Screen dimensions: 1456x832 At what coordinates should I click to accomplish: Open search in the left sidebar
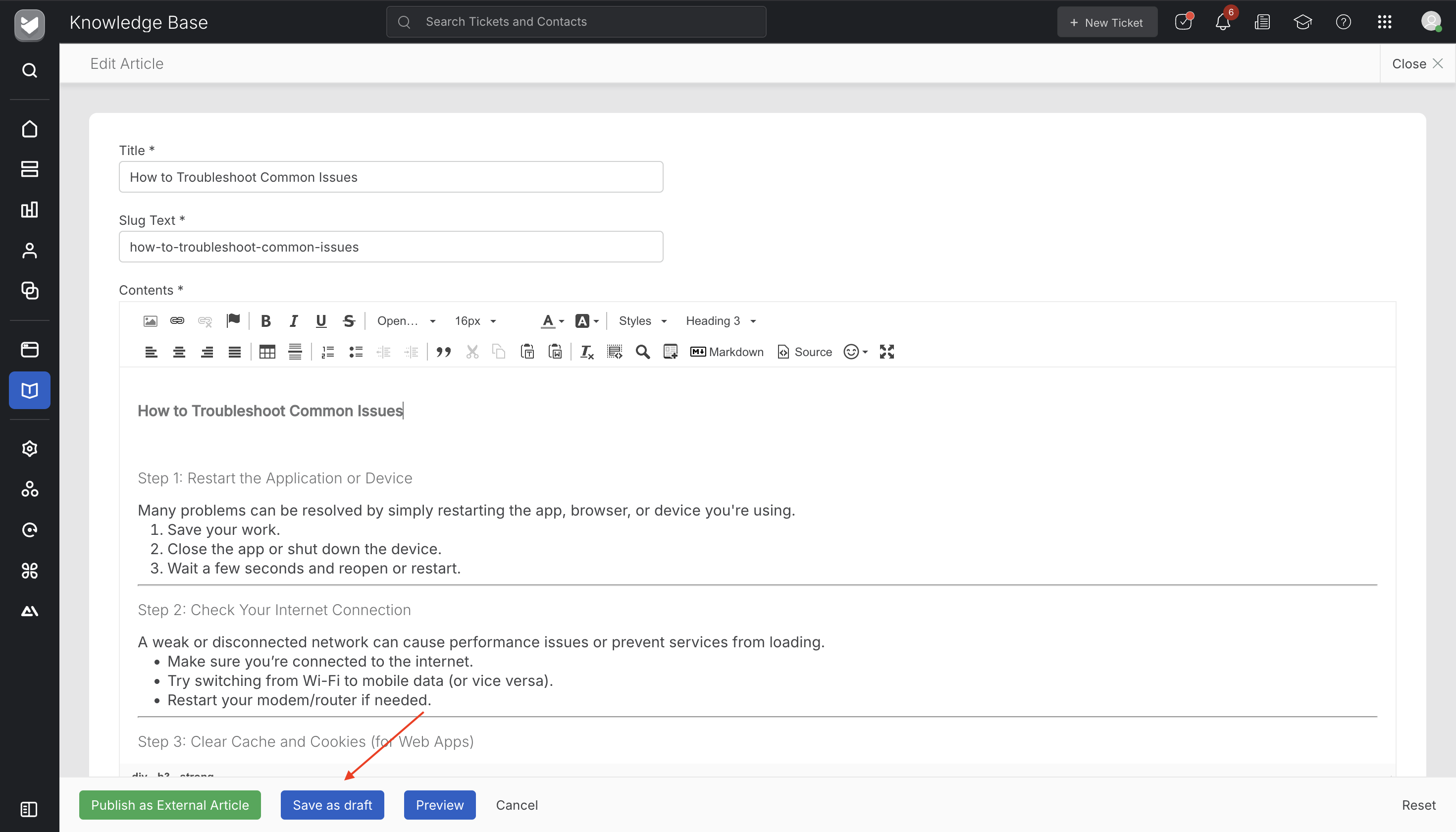(x=30, y=70)
